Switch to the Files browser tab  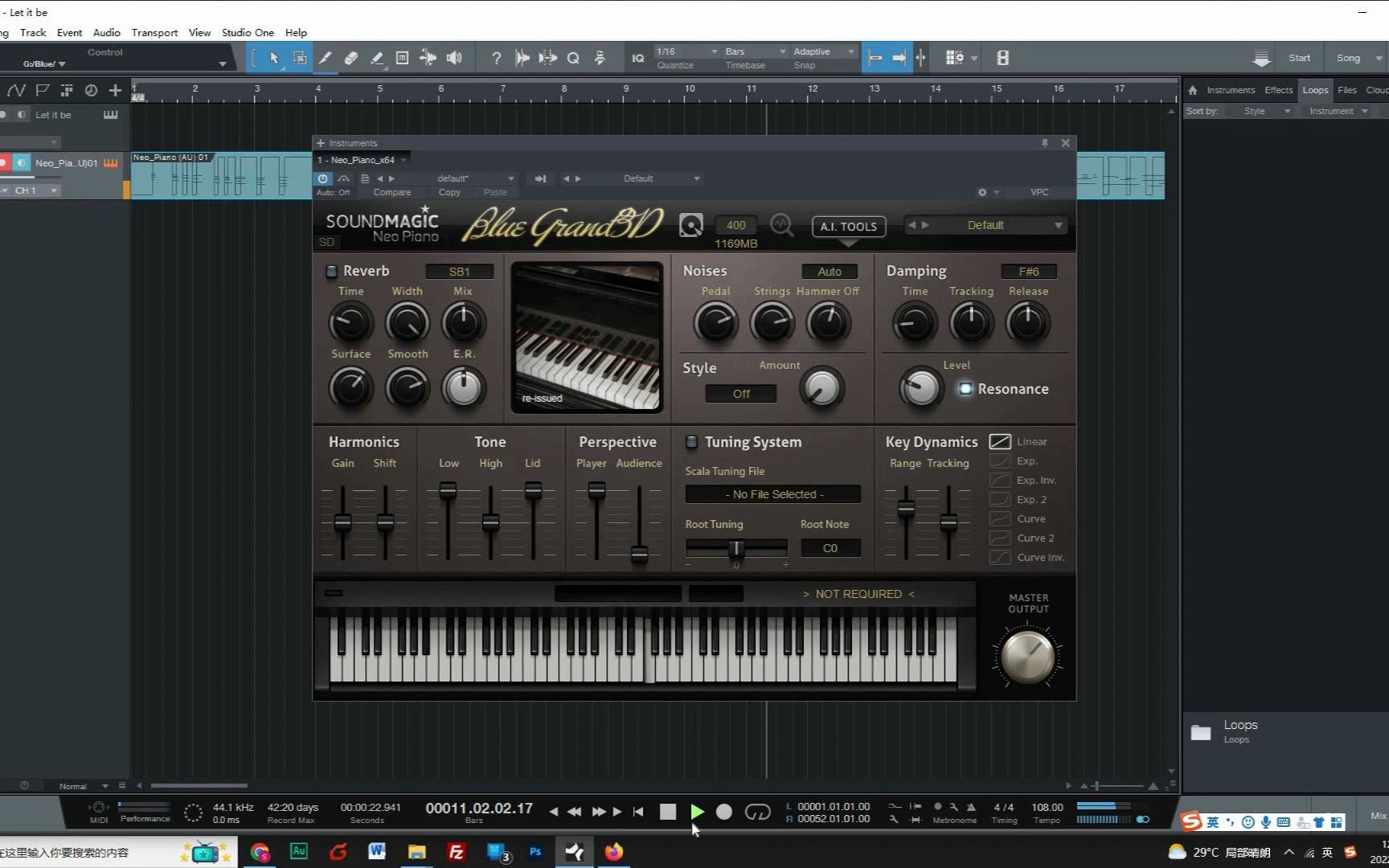1347,90
